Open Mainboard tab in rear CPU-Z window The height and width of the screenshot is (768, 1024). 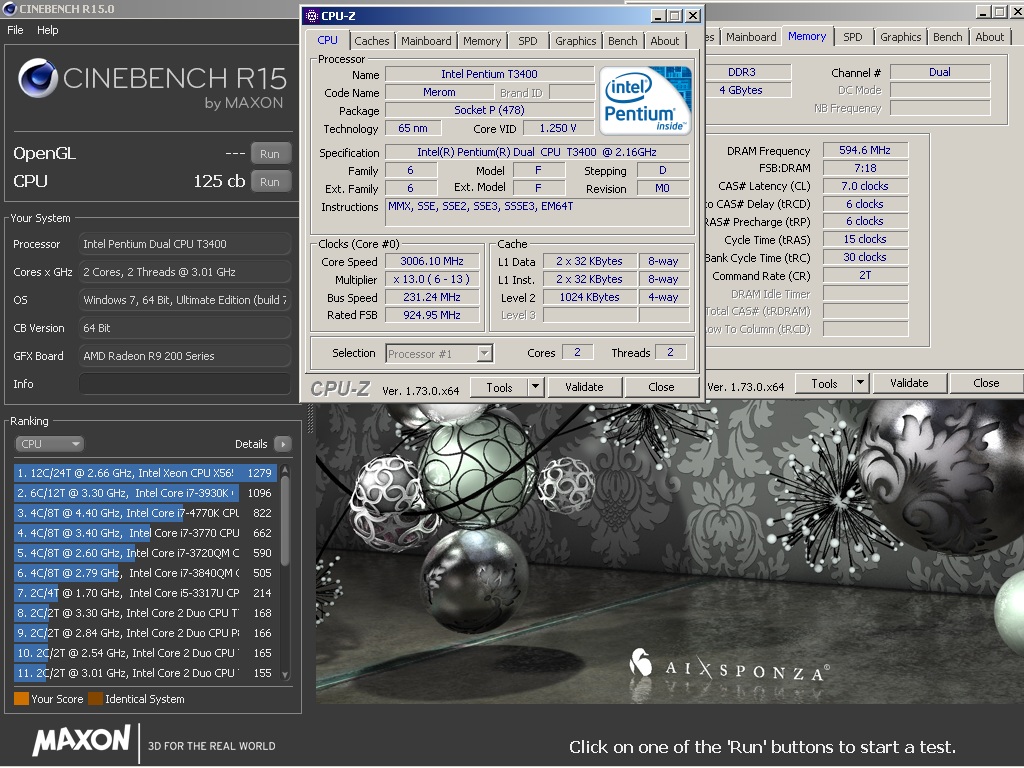751,37
